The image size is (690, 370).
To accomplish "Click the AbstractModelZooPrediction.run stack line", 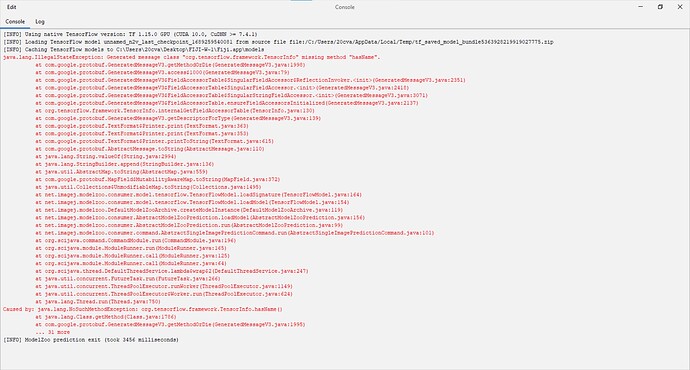I will click(189, 225).
